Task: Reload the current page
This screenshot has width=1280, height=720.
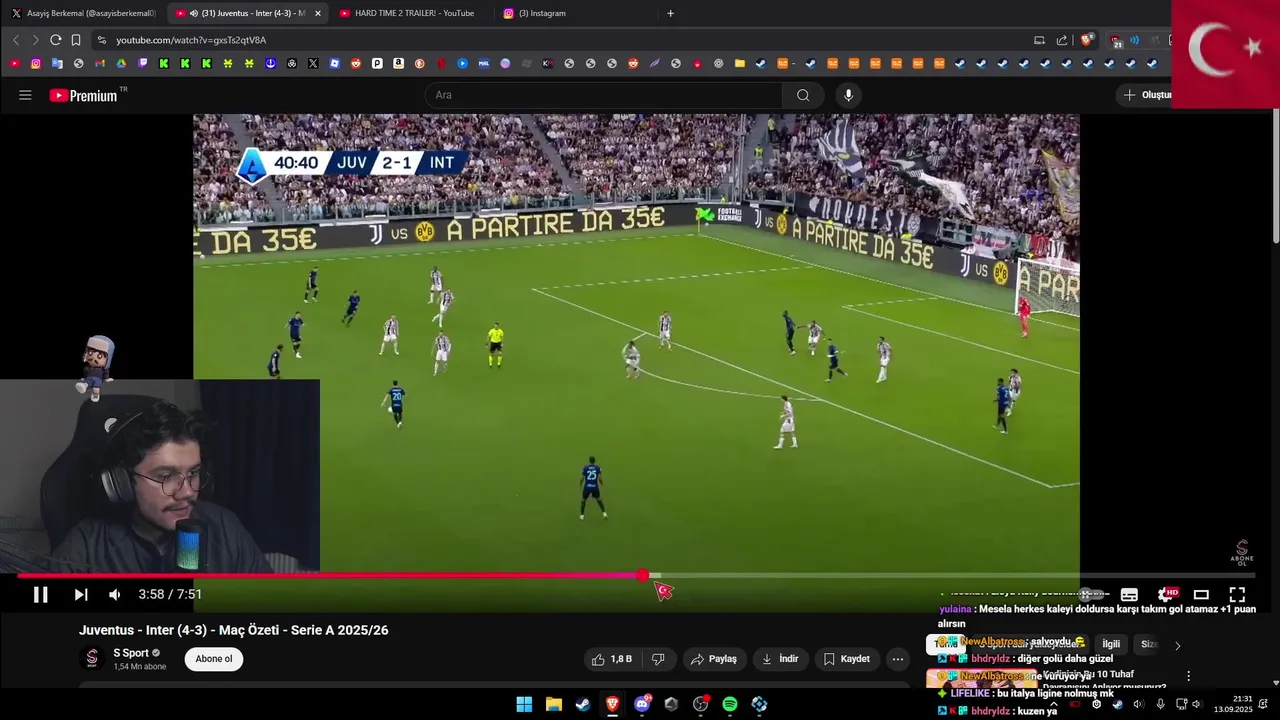Action: 56,40
